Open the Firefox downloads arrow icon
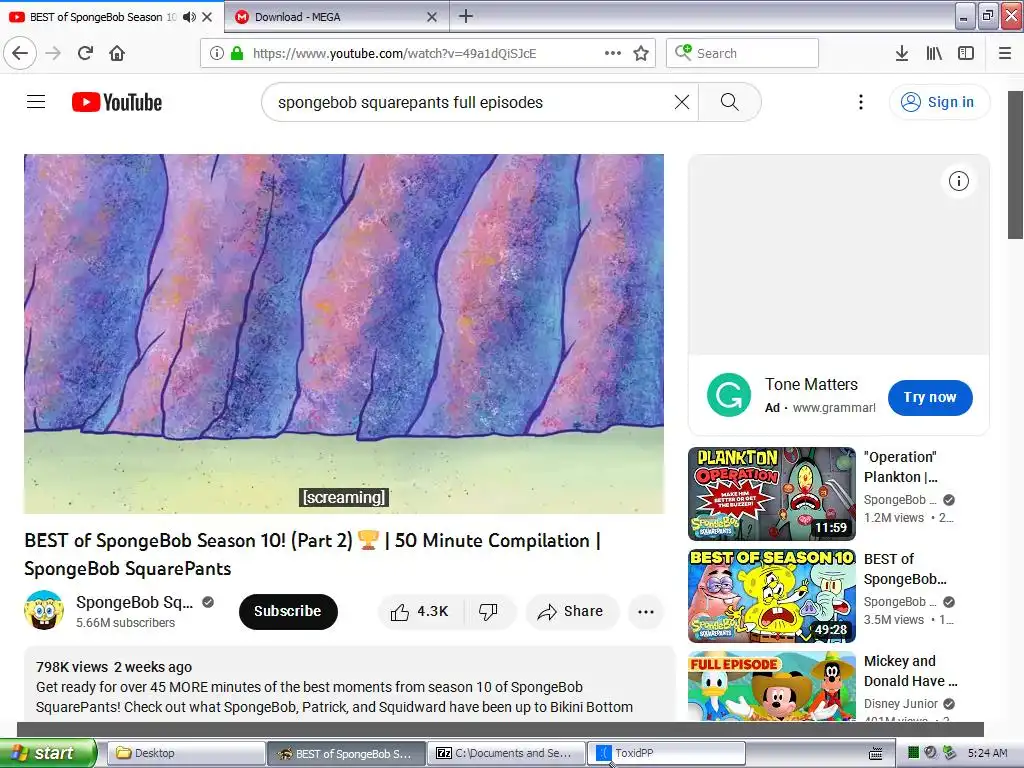1024x768 pixels. coord(901,53)
